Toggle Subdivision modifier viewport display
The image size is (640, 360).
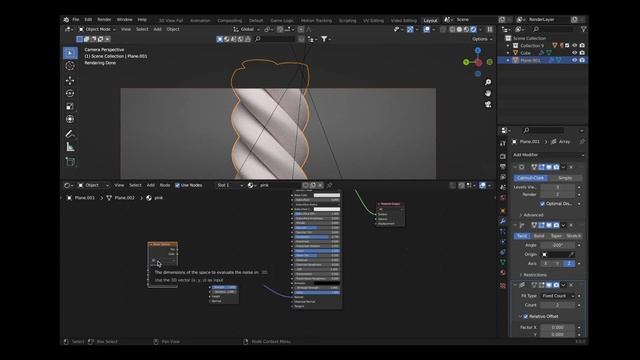click(x=549, y=167)
